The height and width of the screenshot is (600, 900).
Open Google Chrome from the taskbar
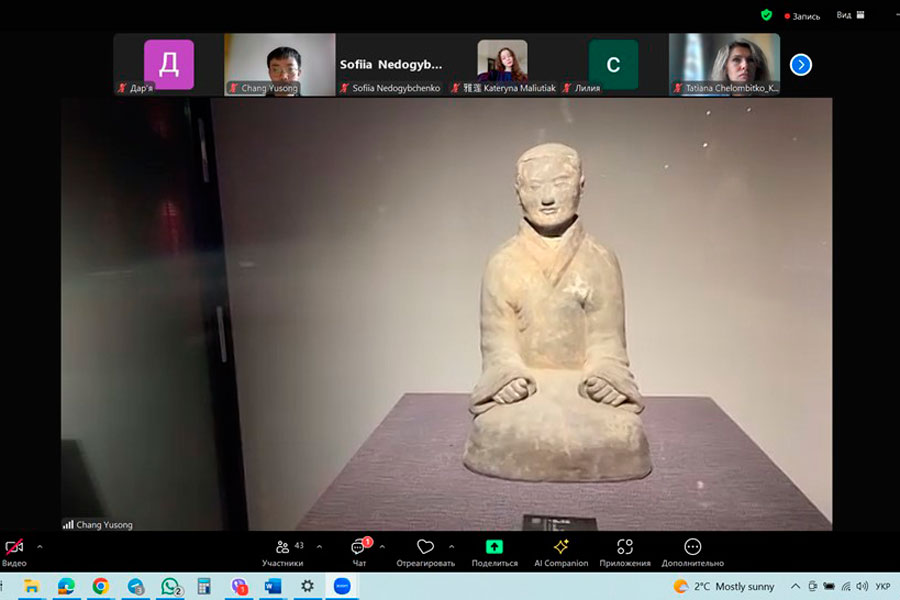pyautogui.click(x=101, y=586)
